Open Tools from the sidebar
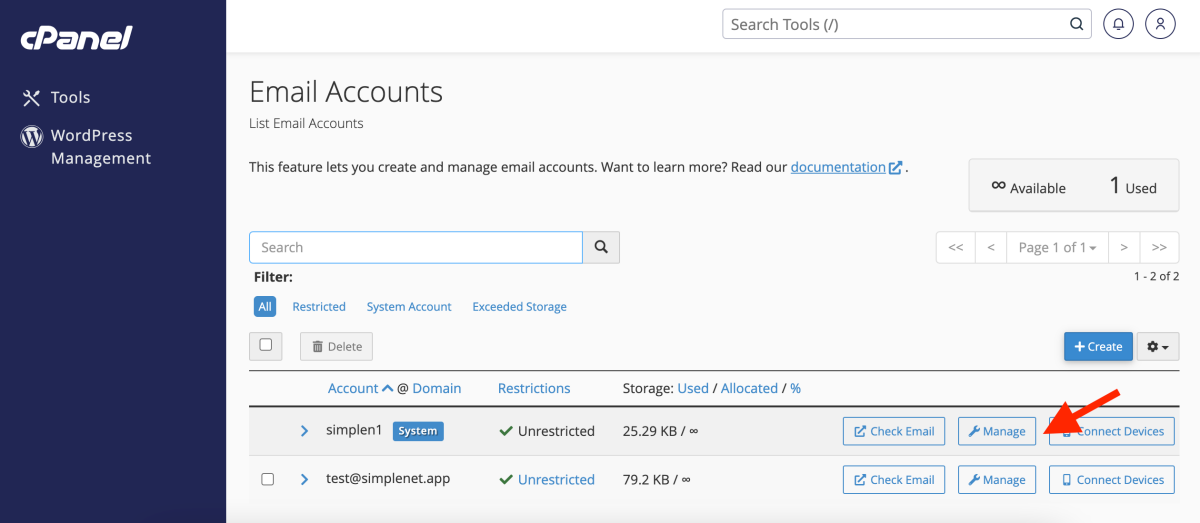The height and width of the screenshot is (523, 1200). pos(70,97)
